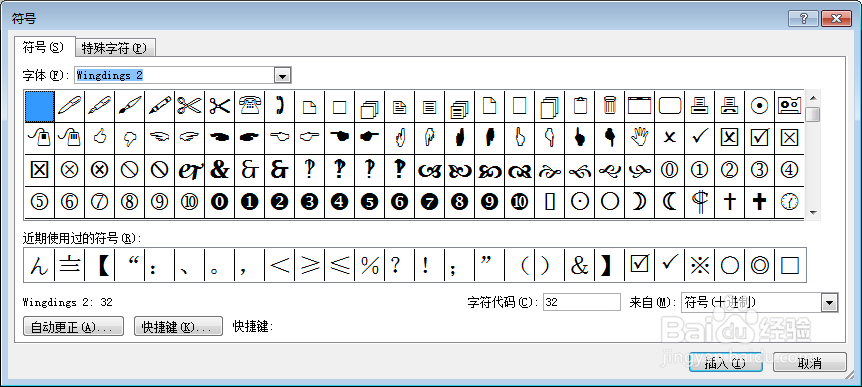The image size is (862, 387).
Task: Select the recent ampersand symbol
Action: tap(579, 265)
